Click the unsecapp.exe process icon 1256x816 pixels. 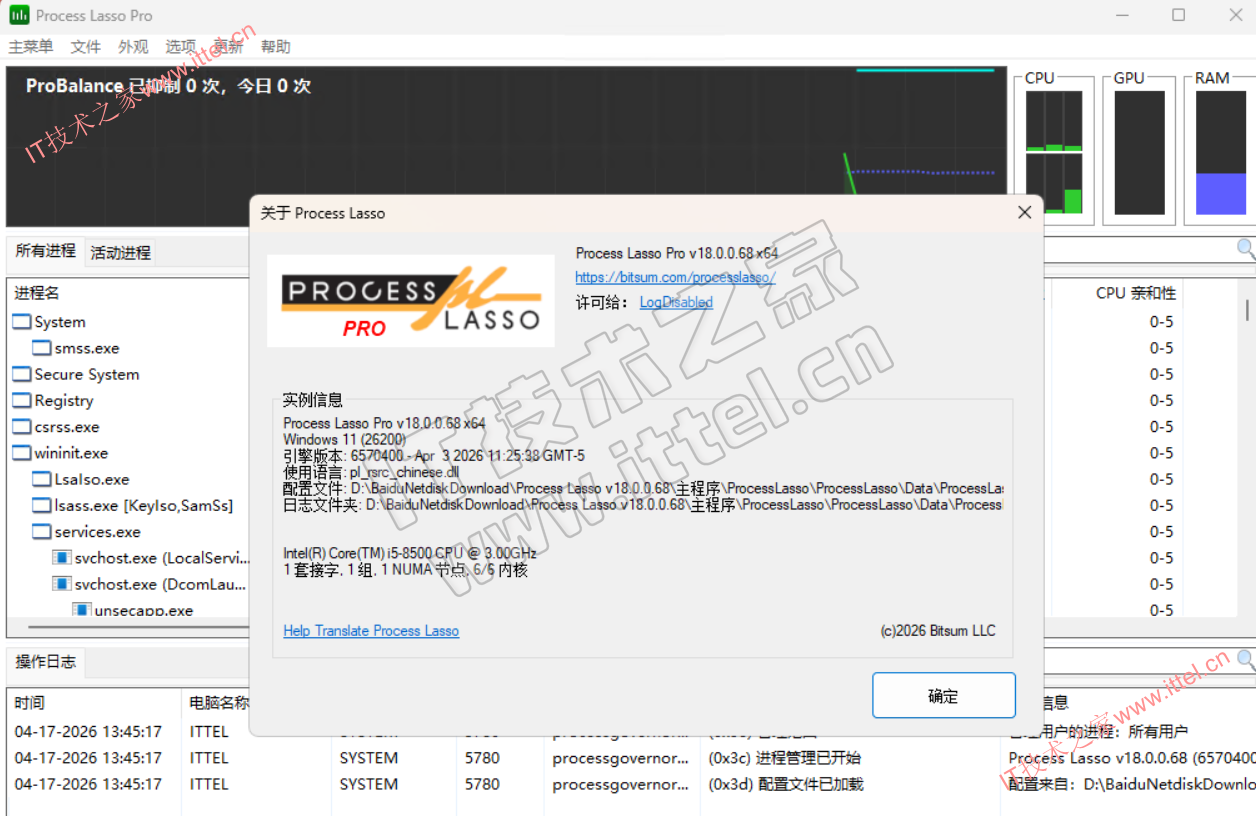(x=81, y=610)
